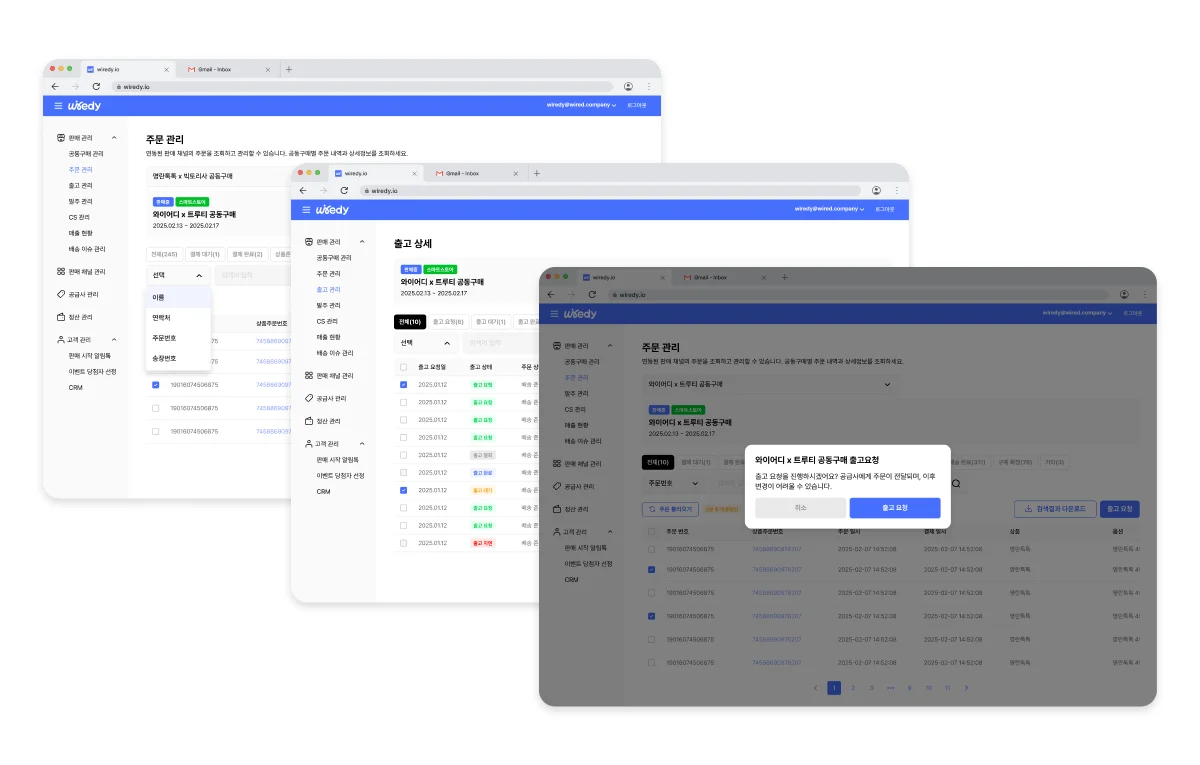Uncheck the 출고 대기 row checkbox in 출고 상세
Viewport: 1200px width, 765px height.
tap(403, 490)
